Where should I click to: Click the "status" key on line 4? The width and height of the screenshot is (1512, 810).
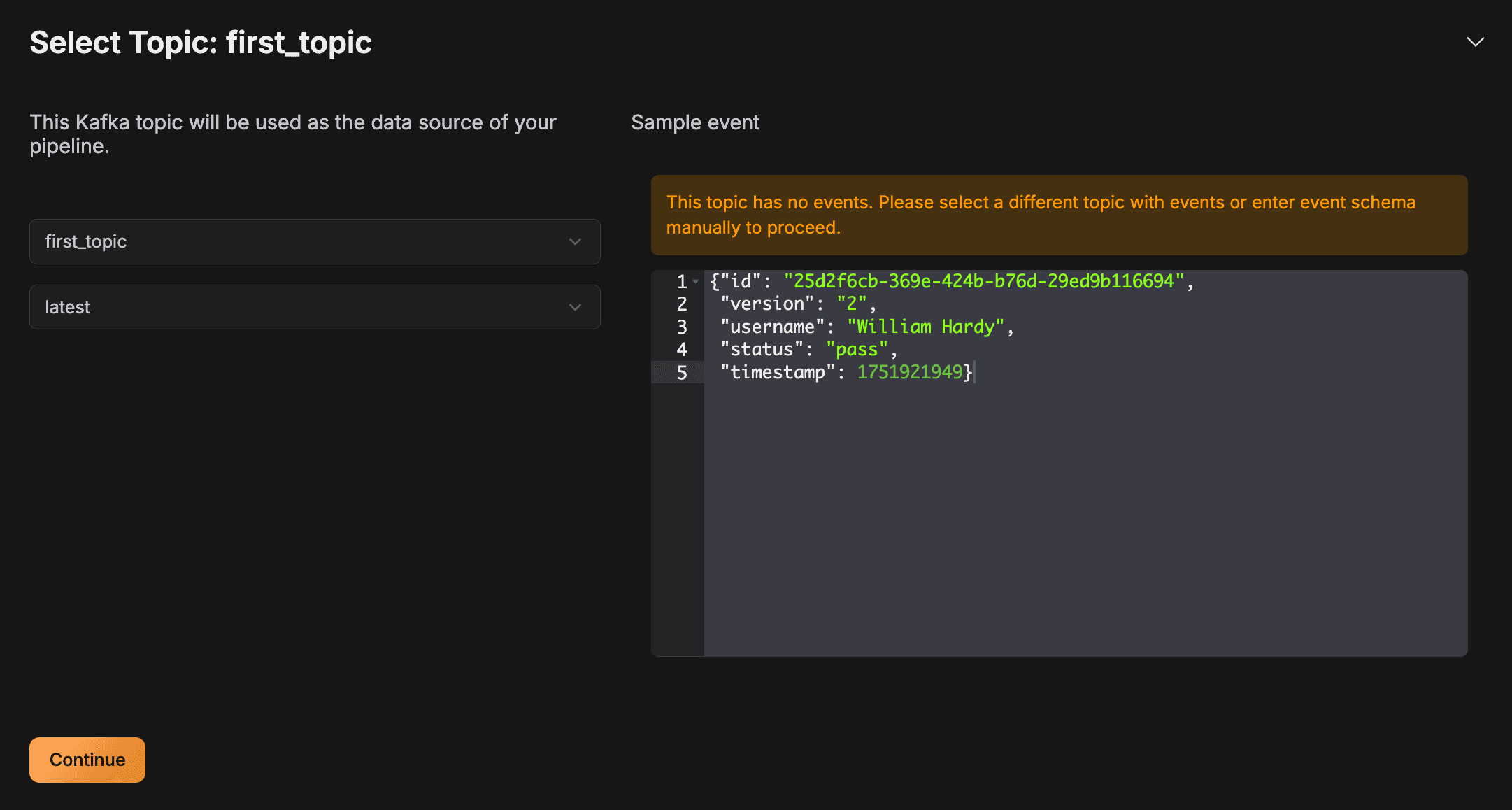click(x=762, y=350)
